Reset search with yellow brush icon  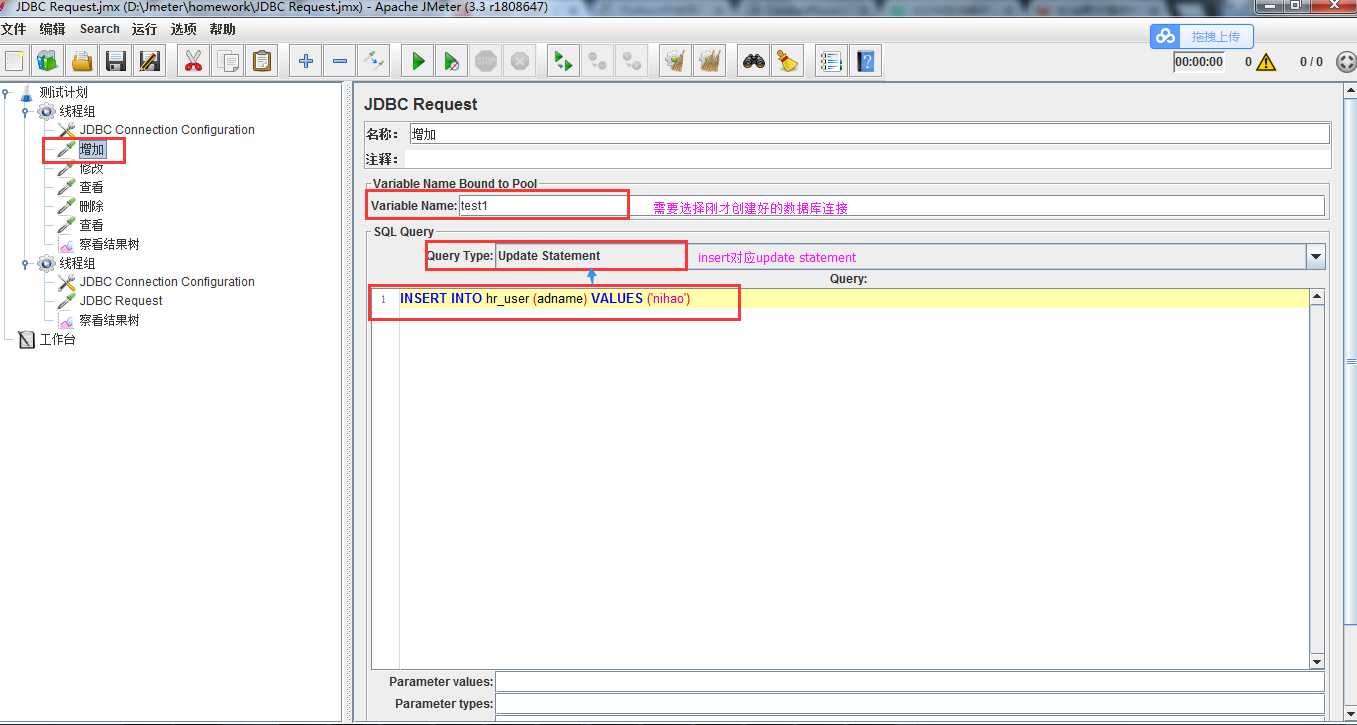tap(788, 61)
